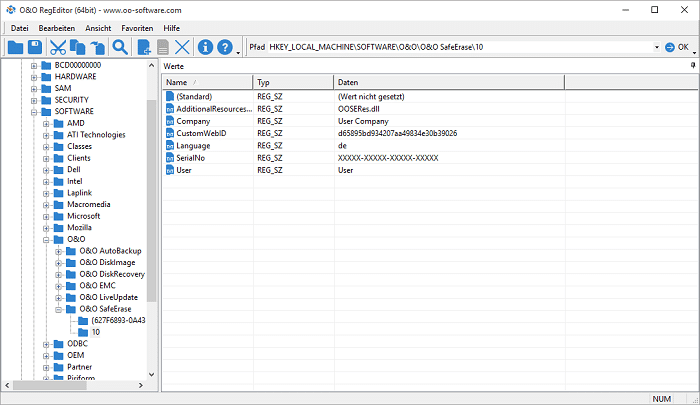Open the Ansicht menu

pos(98,28)
